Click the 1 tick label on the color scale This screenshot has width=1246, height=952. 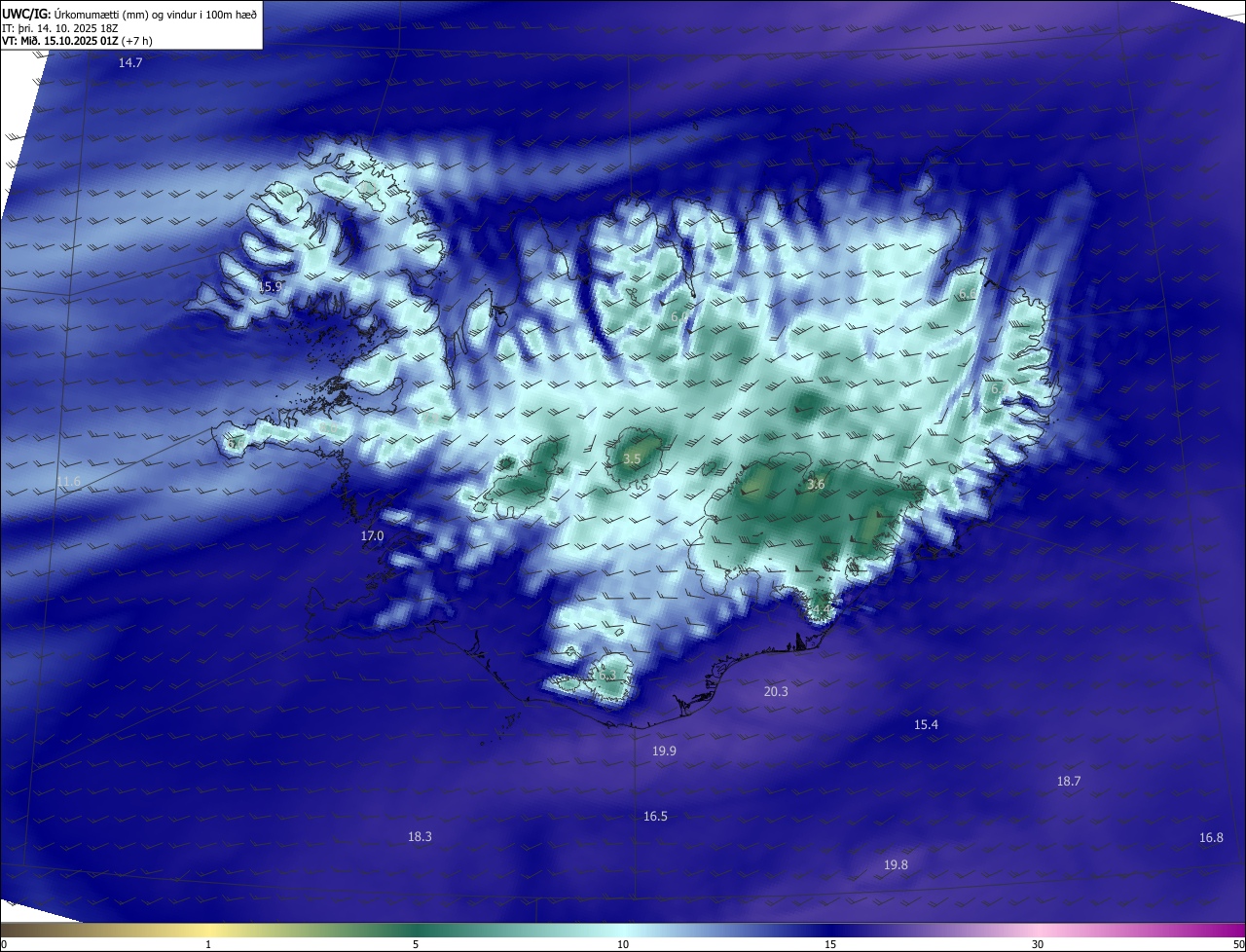pyautogui.click(x=208, y=944)
